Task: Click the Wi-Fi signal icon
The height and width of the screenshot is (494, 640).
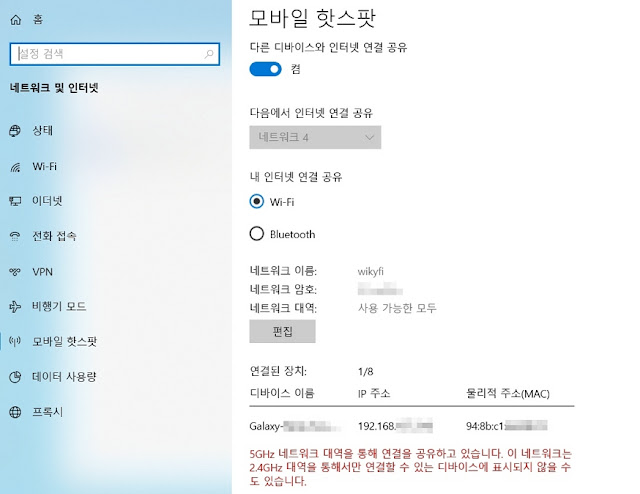Action: coord(15,167)
